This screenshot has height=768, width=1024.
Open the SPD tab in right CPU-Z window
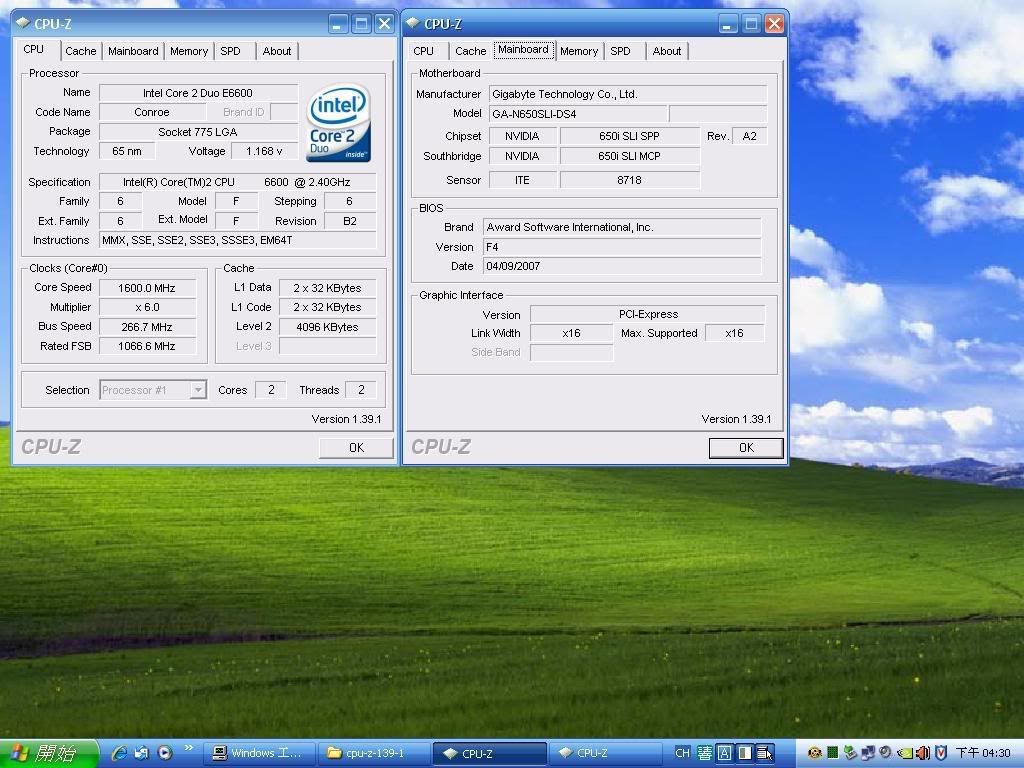tap(620, 51)
